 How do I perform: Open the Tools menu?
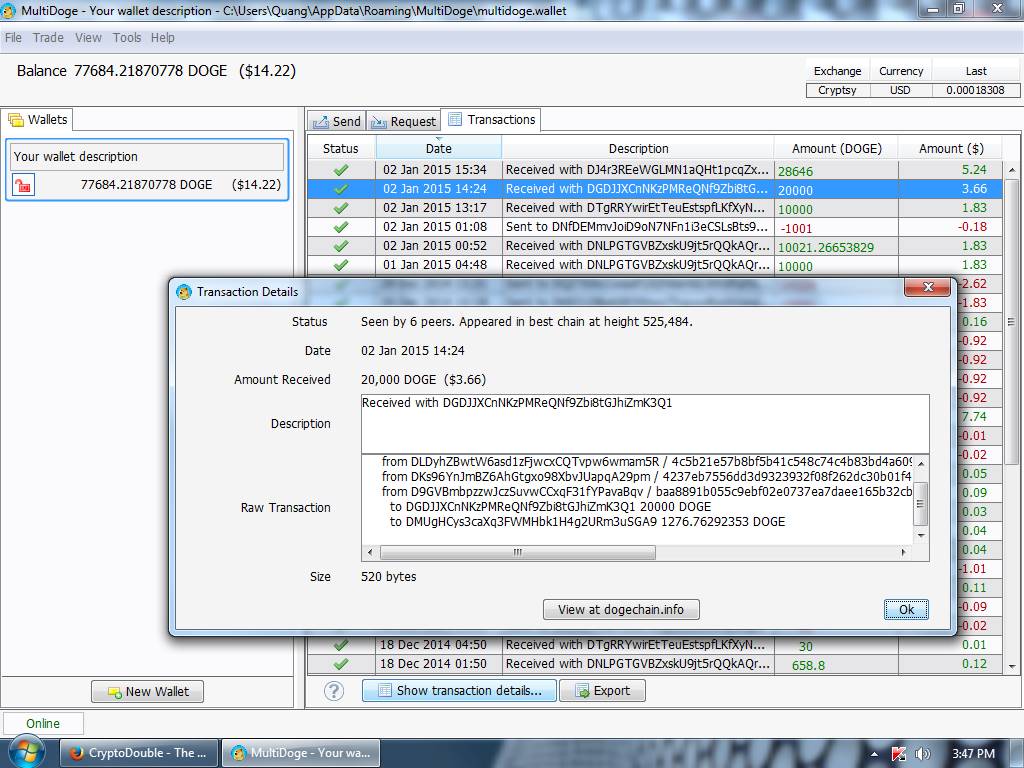coord(127,38)
